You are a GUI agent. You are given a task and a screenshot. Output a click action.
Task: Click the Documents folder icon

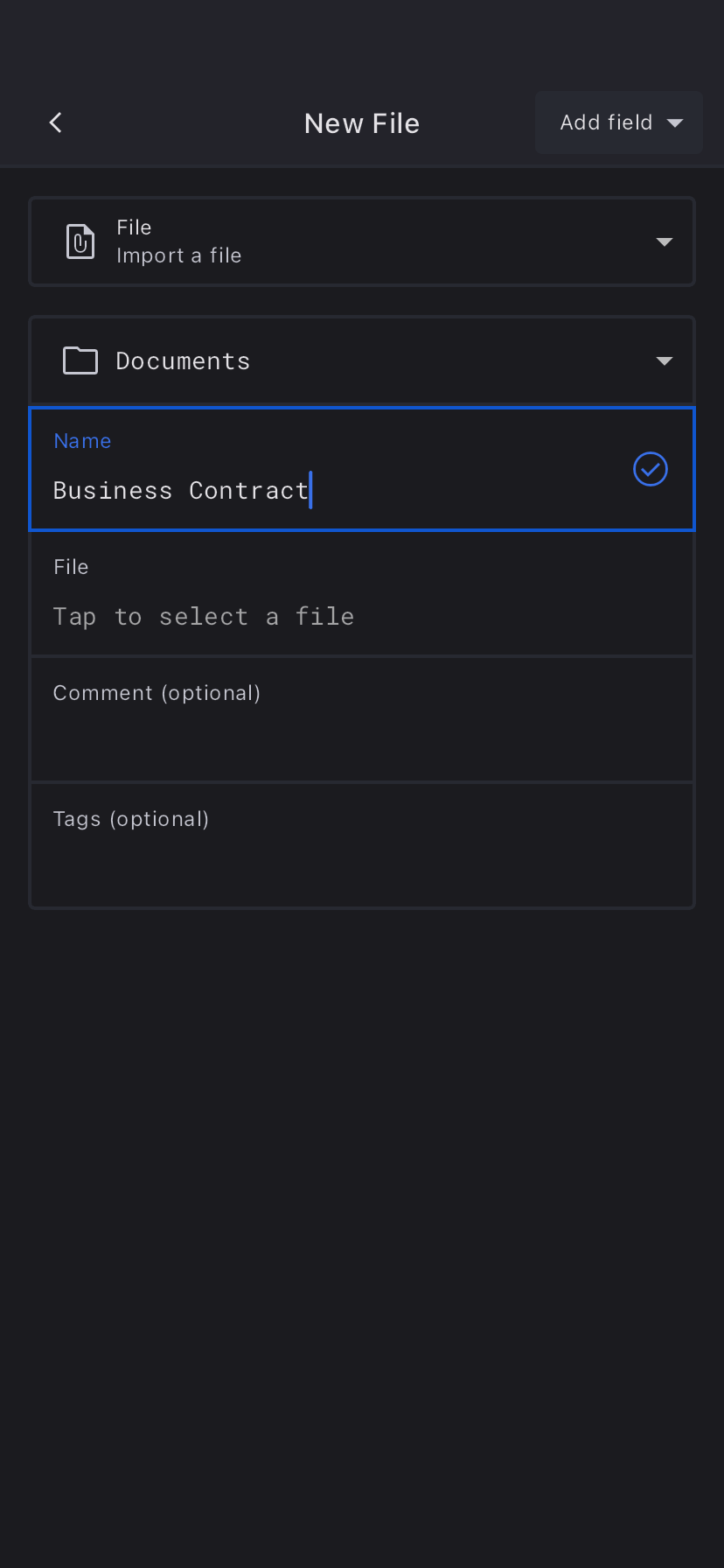(x=80, y=360)
